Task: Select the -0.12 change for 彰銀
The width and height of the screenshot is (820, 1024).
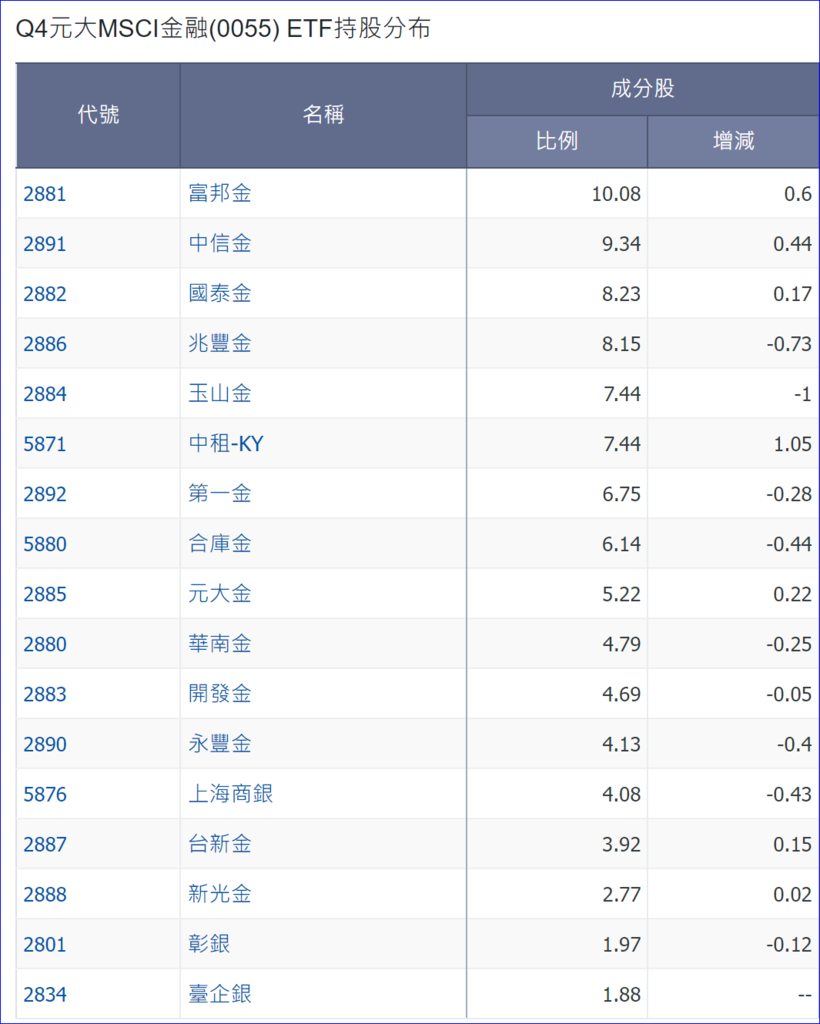Action: pyautogui.click(x=789, y=945)
